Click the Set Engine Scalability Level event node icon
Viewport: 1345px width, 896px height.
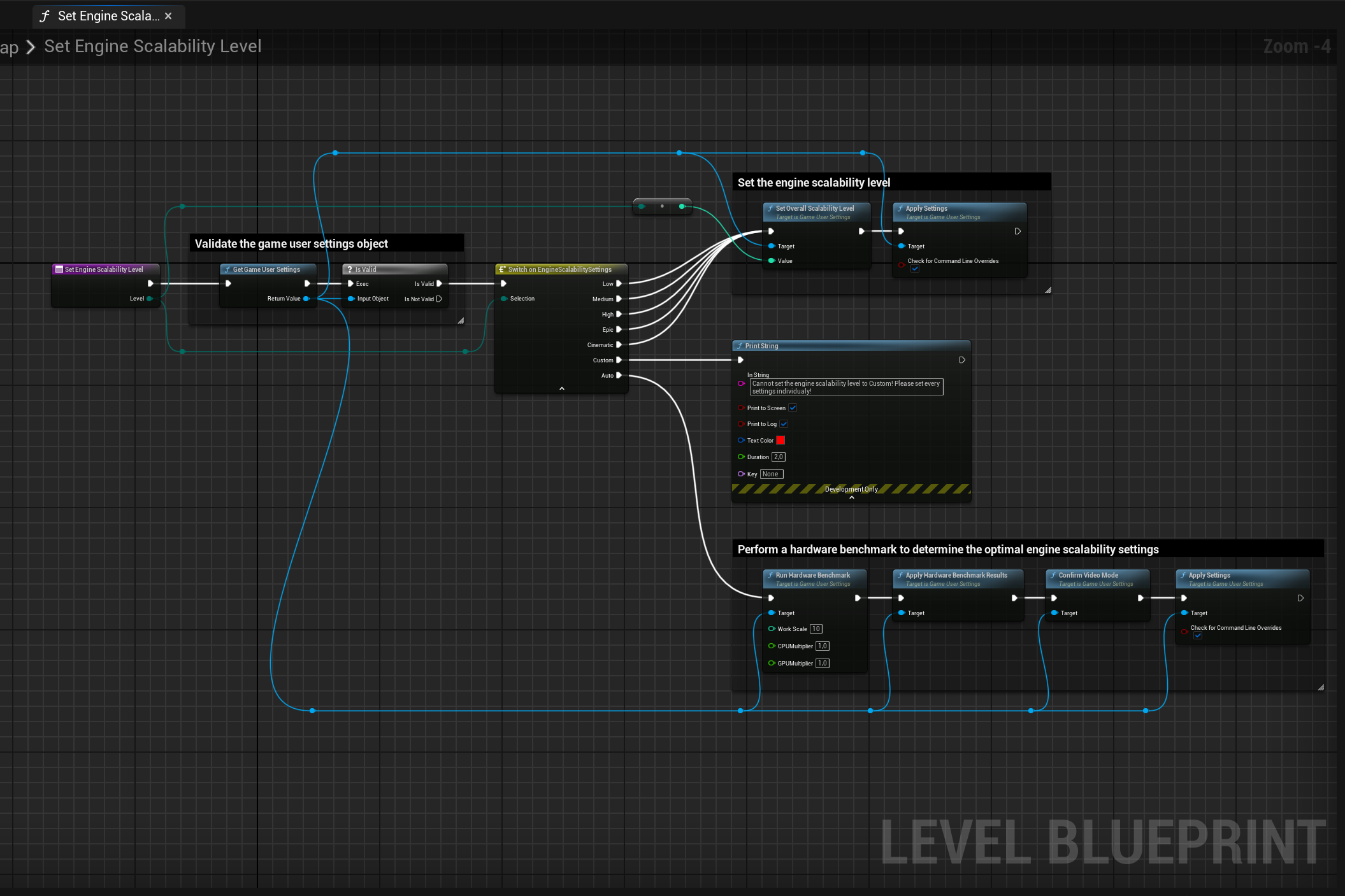pyautogui.click(x=59, y=269)
